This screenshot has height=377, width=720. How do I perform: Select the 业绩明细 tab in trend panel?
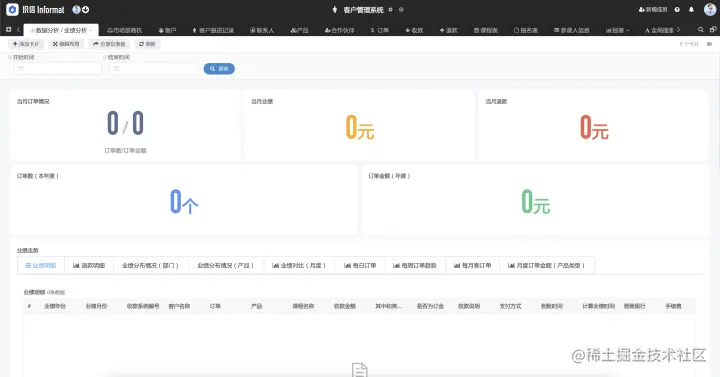point(41,265)
